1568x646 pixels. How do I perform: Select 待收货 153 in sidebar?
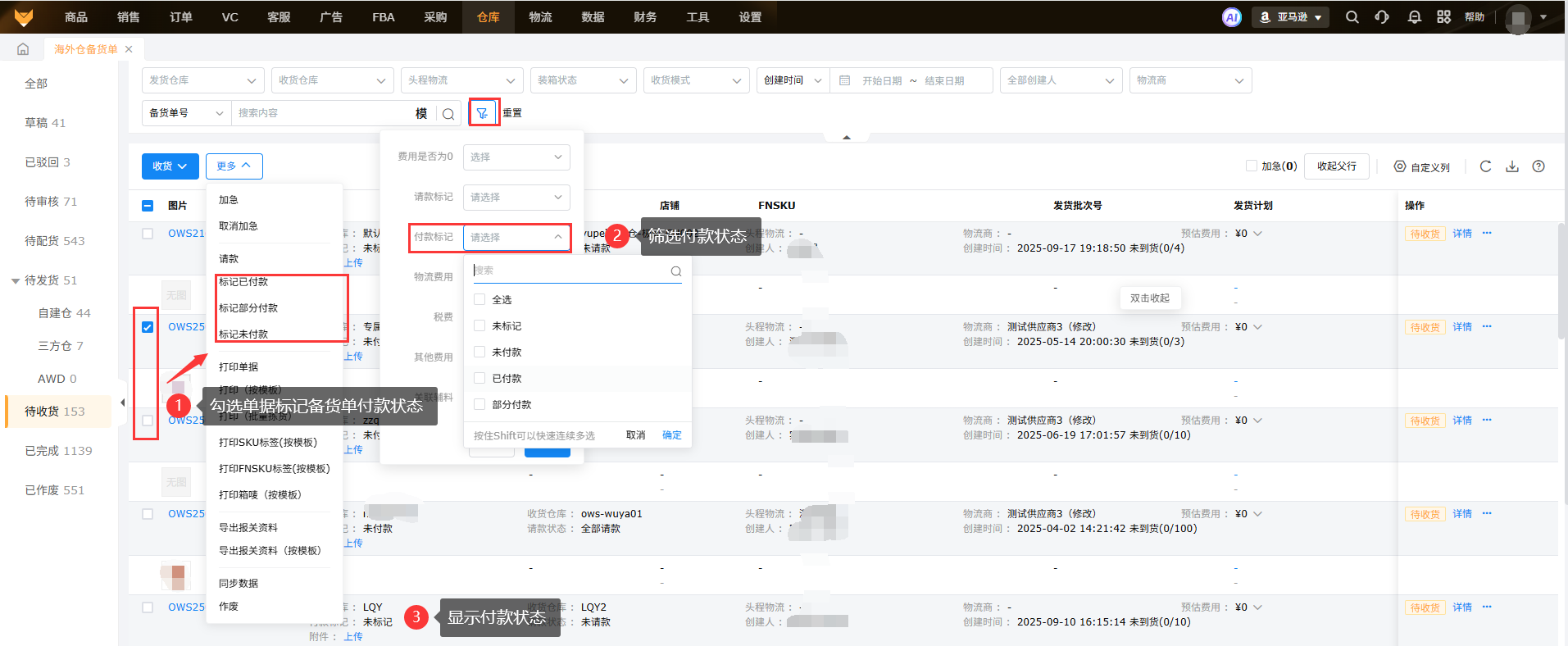click(55, 412)
